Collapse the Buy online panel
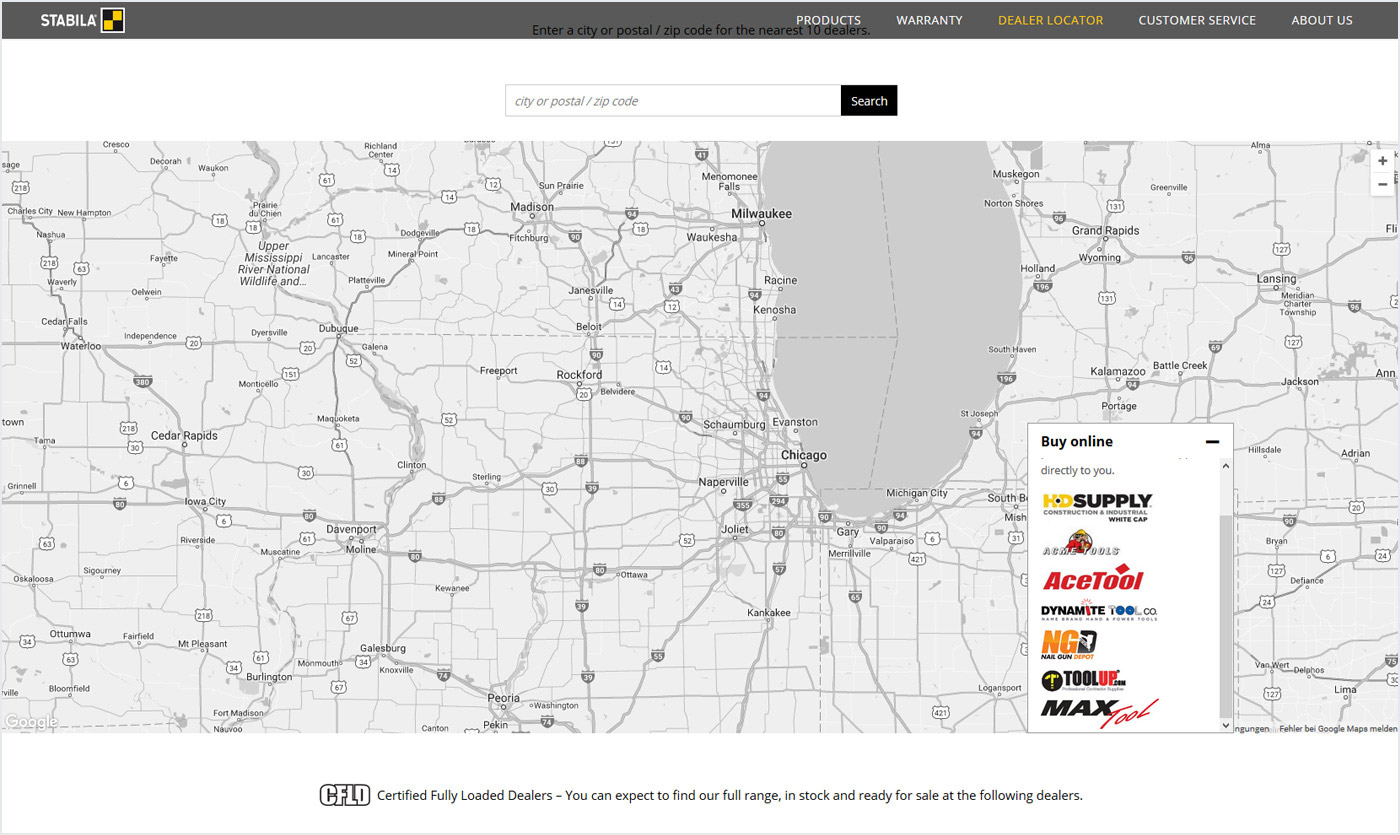1400x835 pixels. (x=1212, y=442)
